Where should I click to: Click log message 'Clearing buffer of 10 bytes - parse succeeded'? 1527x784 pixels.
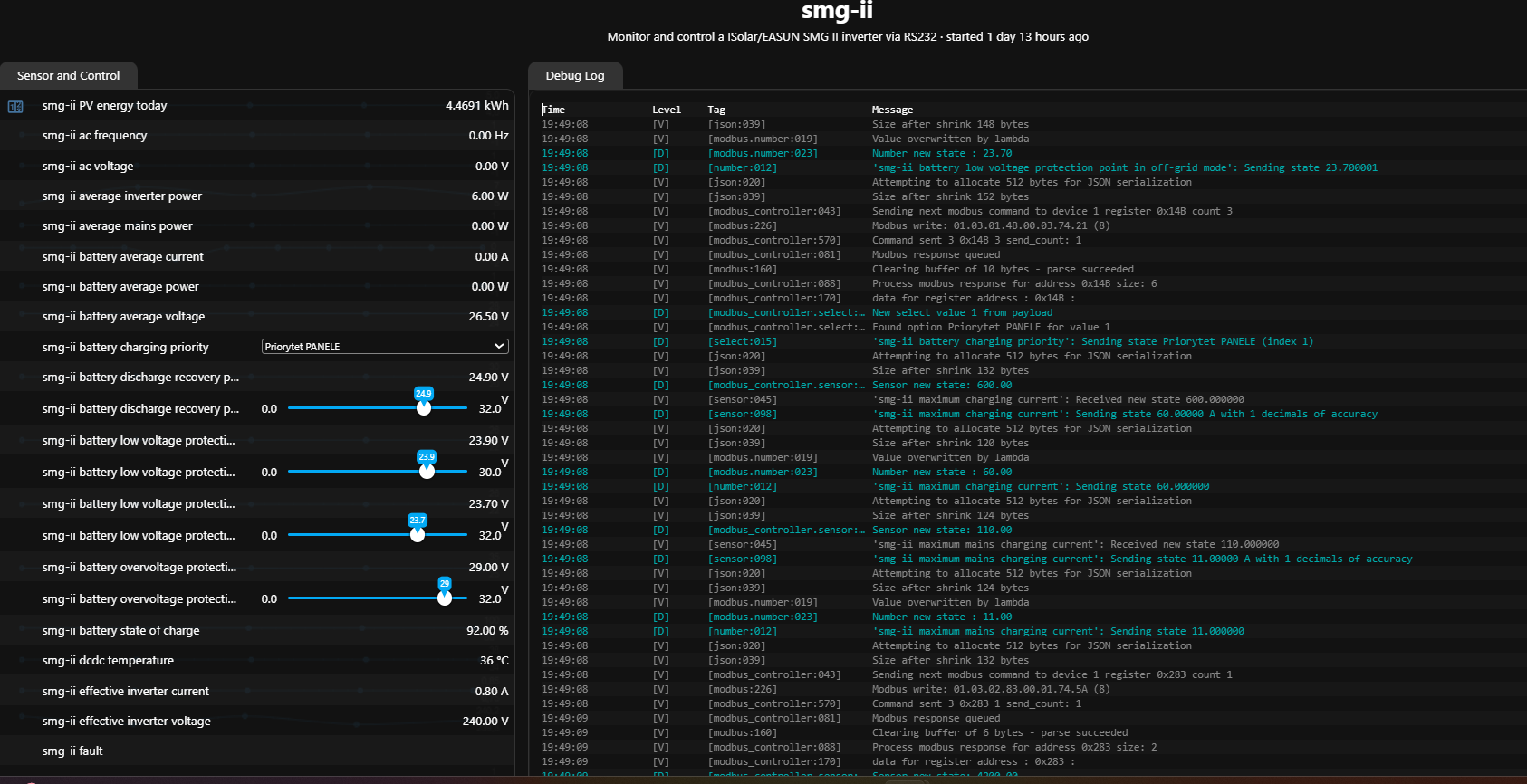(x=1003, y=270)
